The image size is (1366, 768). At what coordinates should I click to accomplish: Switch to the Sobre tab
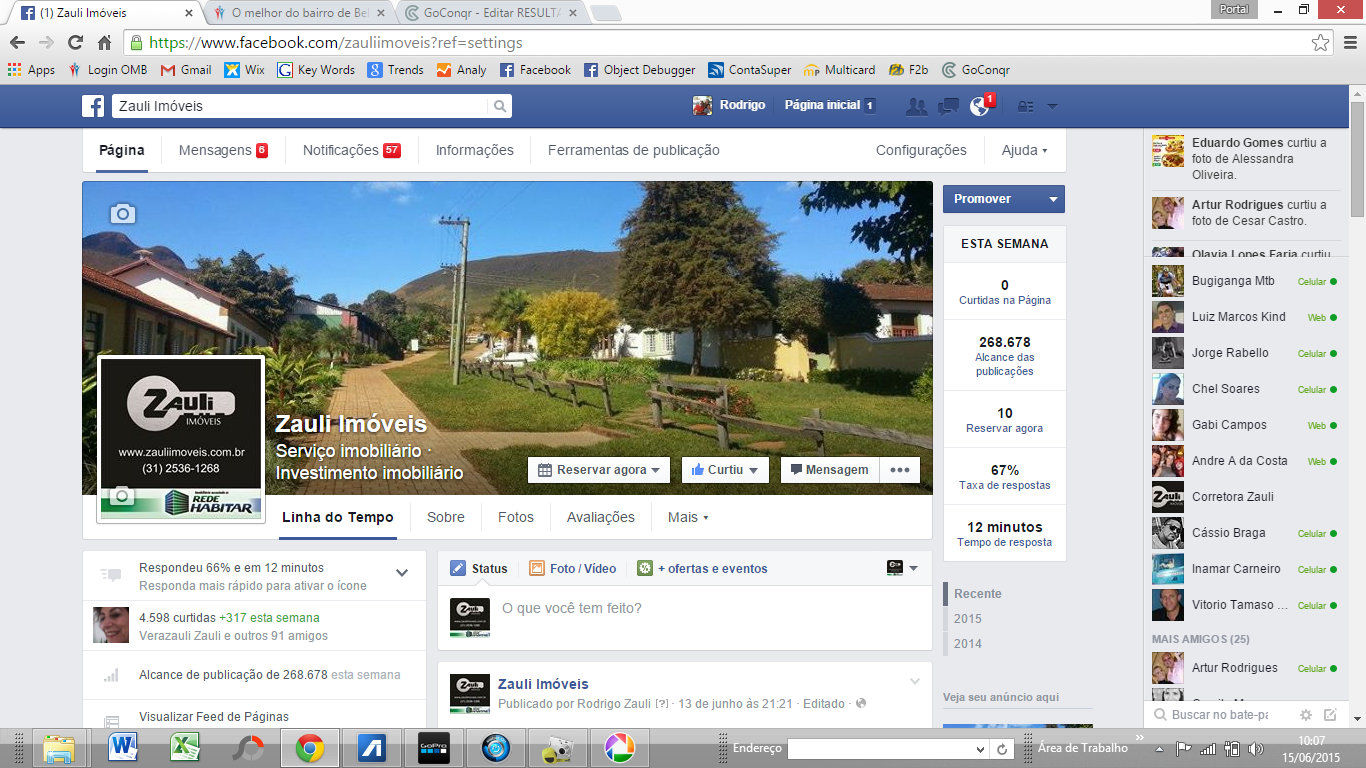tap(446, 518)
